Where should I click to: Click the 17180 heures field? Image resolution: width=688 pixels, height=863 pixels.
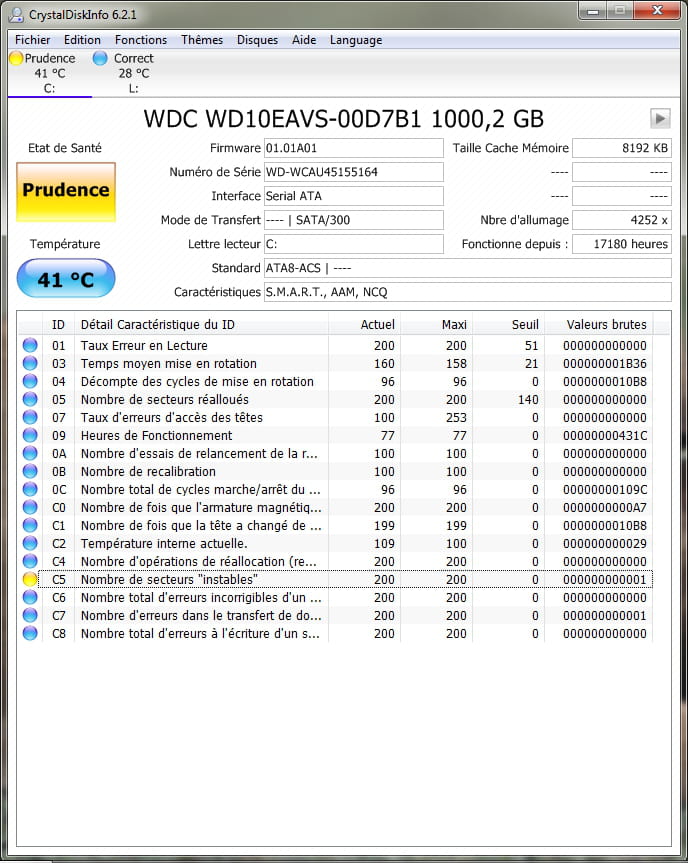point(622,244)
